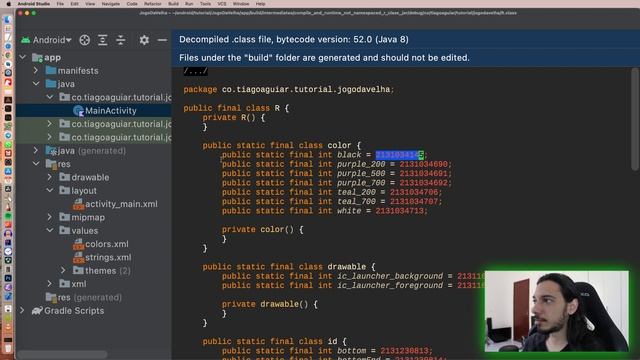Viewport: 640px width, 360px height.
Task: Click the Select Opened File target icon
Action: [x=84, y=40]
